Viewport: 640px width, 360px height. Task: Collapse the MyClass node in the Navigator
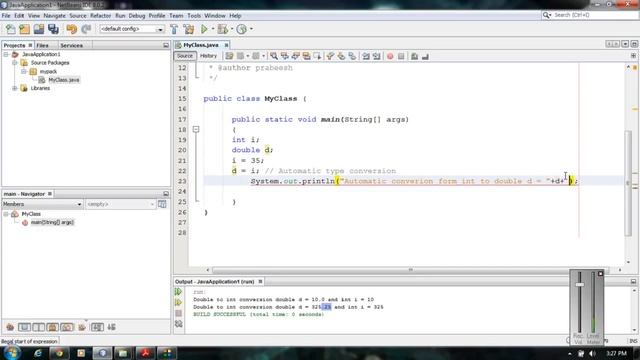6,214
